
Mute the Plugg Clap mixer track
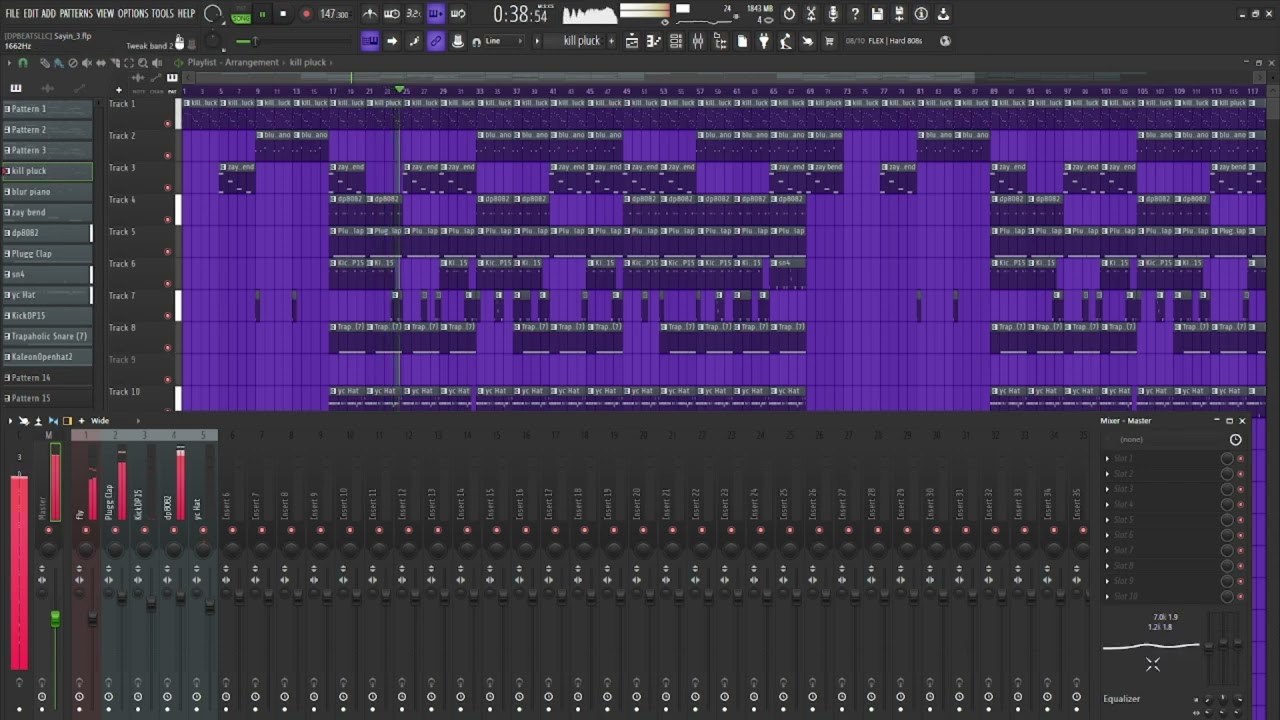coord(115,529)
